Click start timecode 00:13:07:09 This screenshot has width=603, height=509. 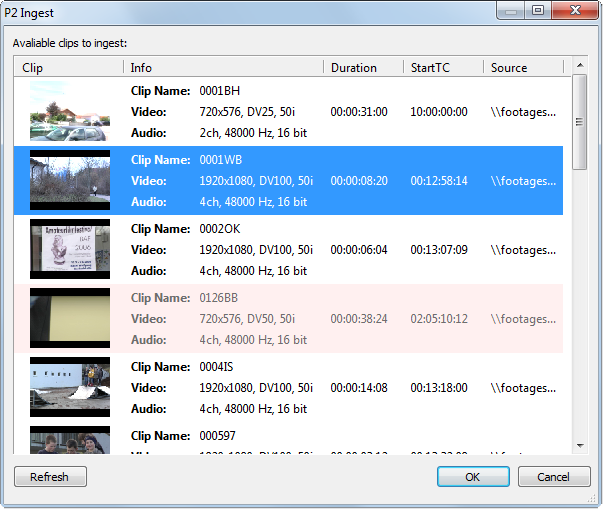(439, 250)
